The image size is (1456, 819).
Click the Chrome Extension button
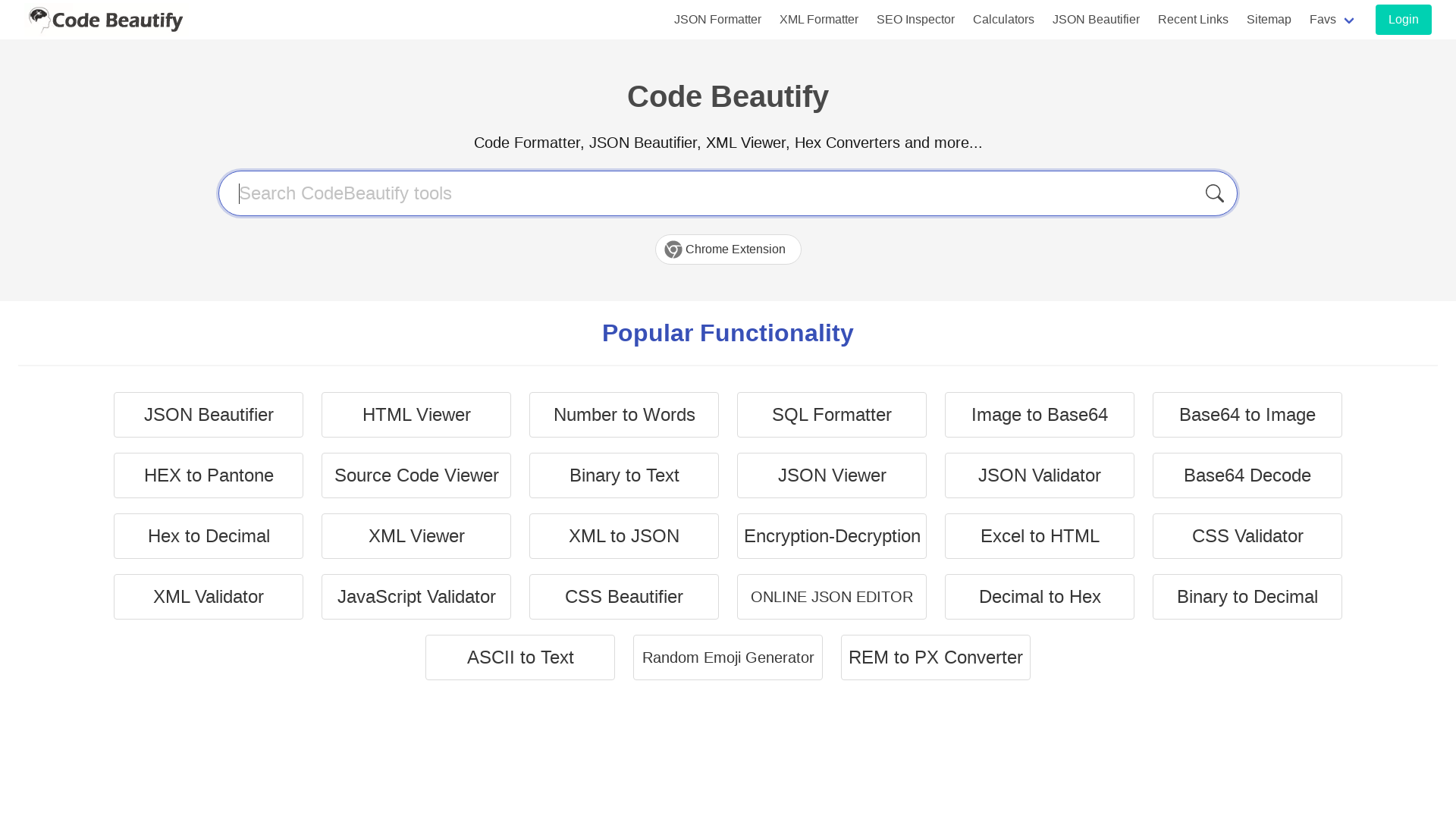tap(727, 249)
